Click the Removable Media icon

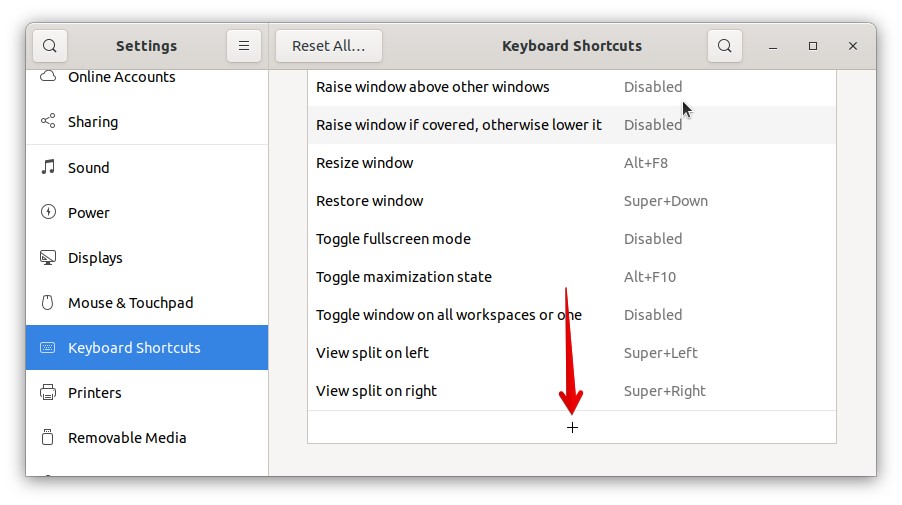(48, 438)
